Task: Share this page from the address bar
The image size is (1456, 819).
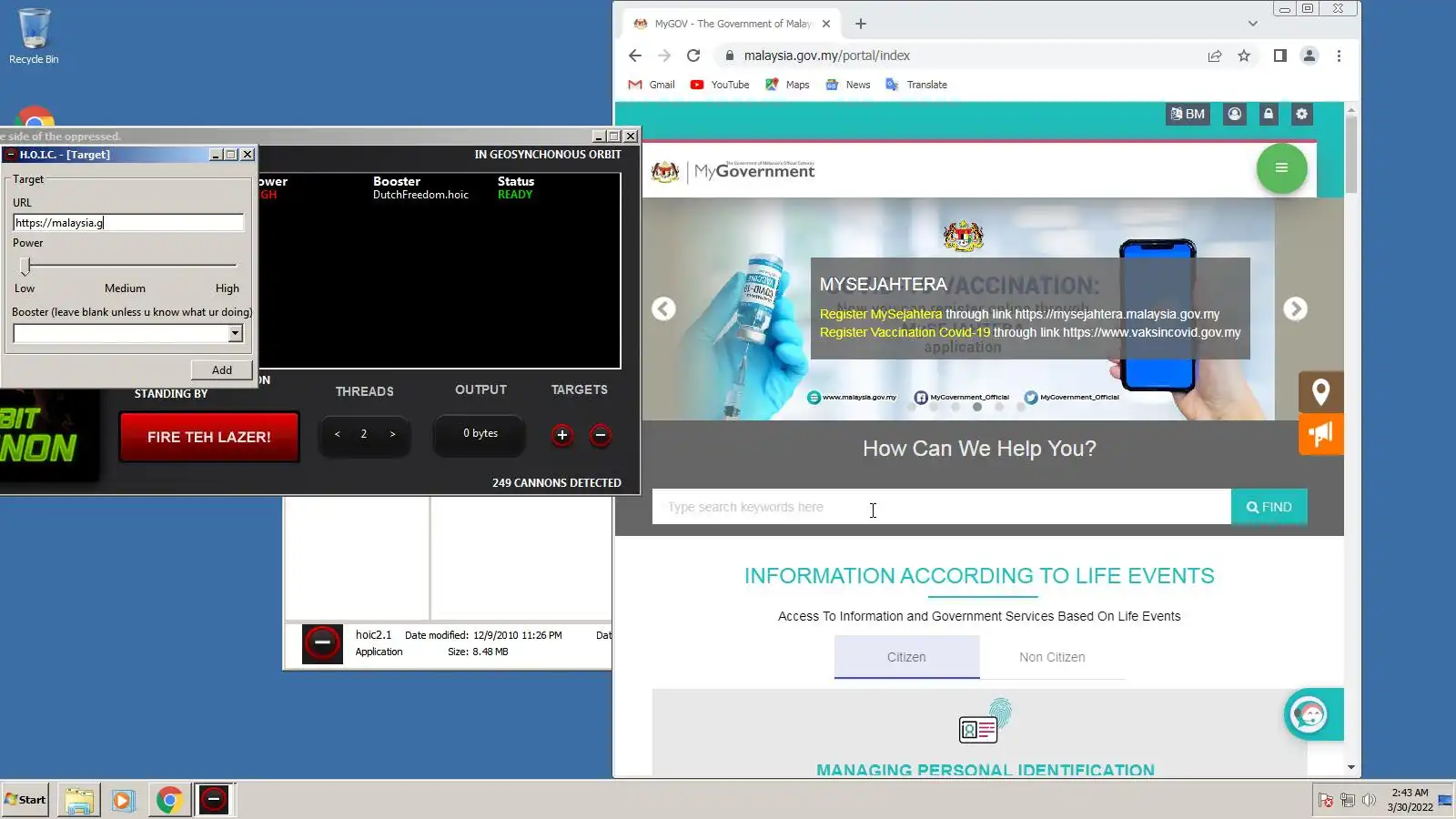Action: tap(1215, 56)
